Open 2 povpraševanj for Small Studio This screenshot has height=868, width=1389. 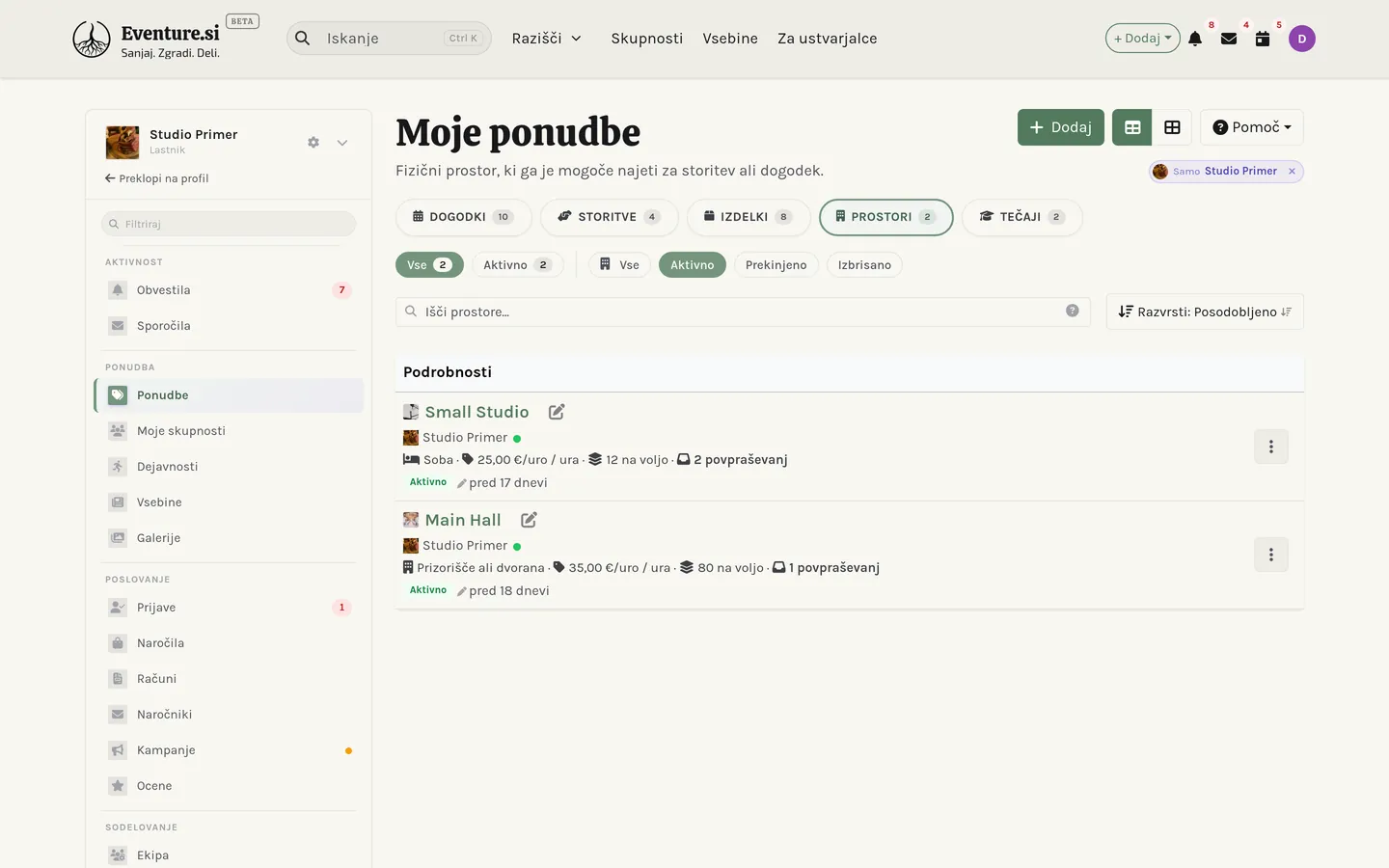pyautogui.click(x=732, y=460)
